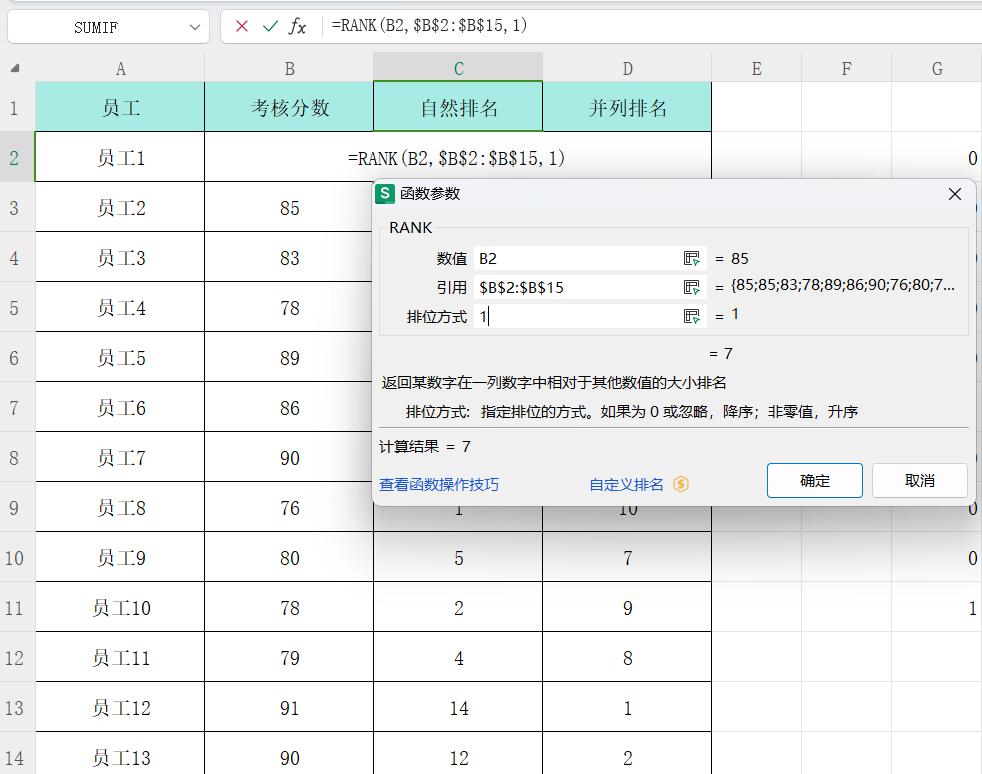Click score 76 for 员工8
Image resolution: width=982 pixels, height=774 pixels.
pos(289,508)
